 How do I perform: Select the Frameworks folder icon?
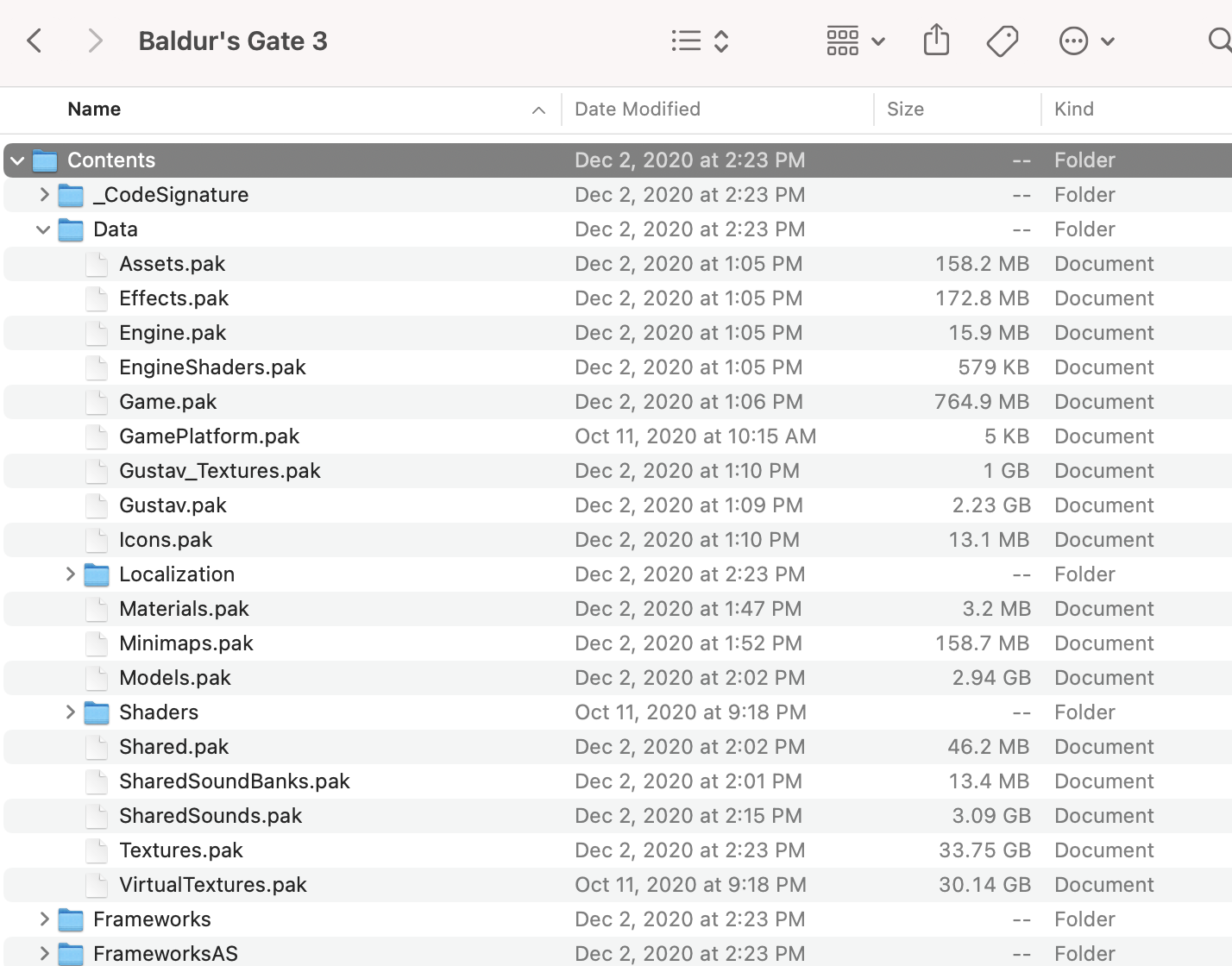point(71,919)
